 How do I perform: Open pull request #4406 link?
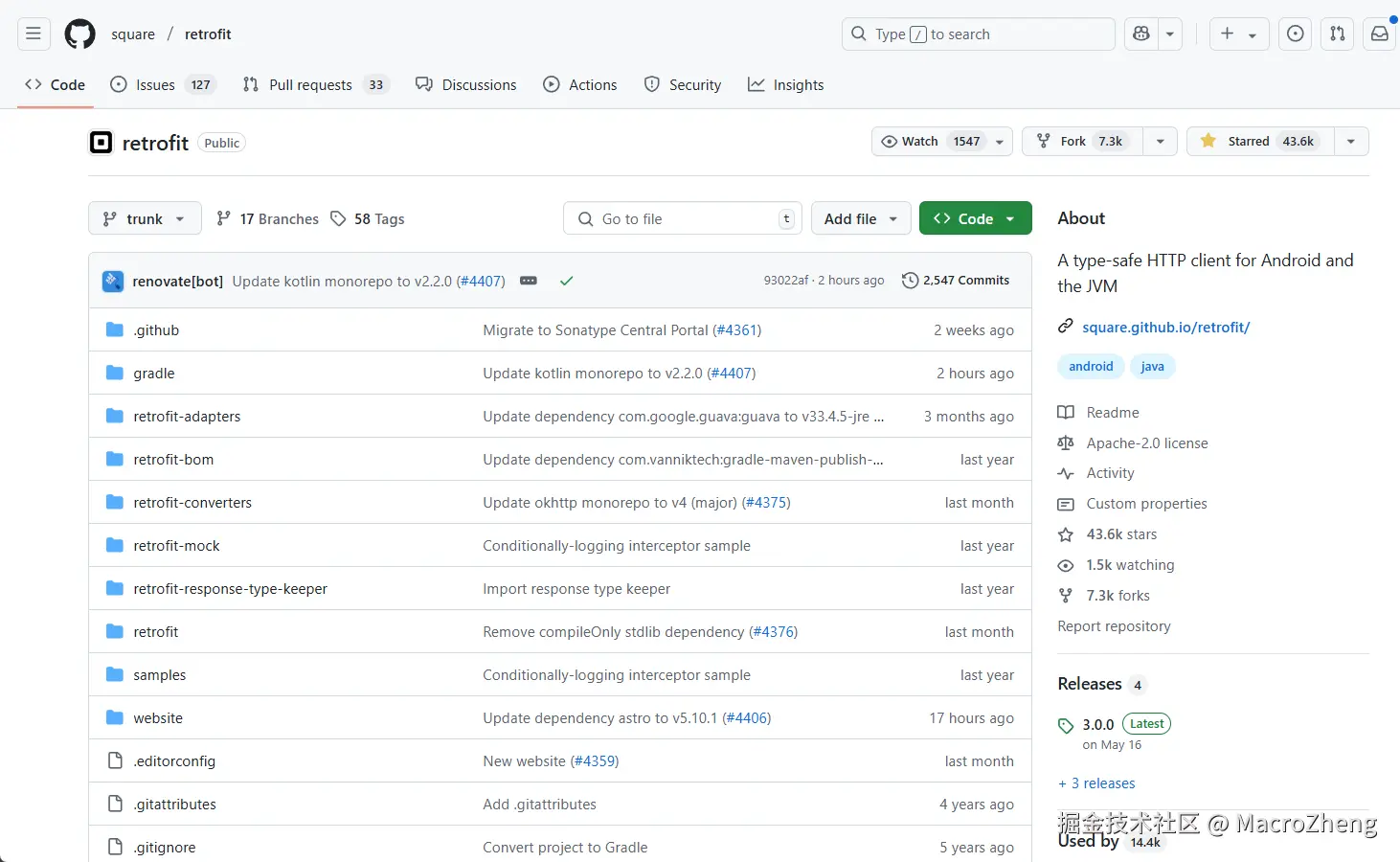point(747,717)
